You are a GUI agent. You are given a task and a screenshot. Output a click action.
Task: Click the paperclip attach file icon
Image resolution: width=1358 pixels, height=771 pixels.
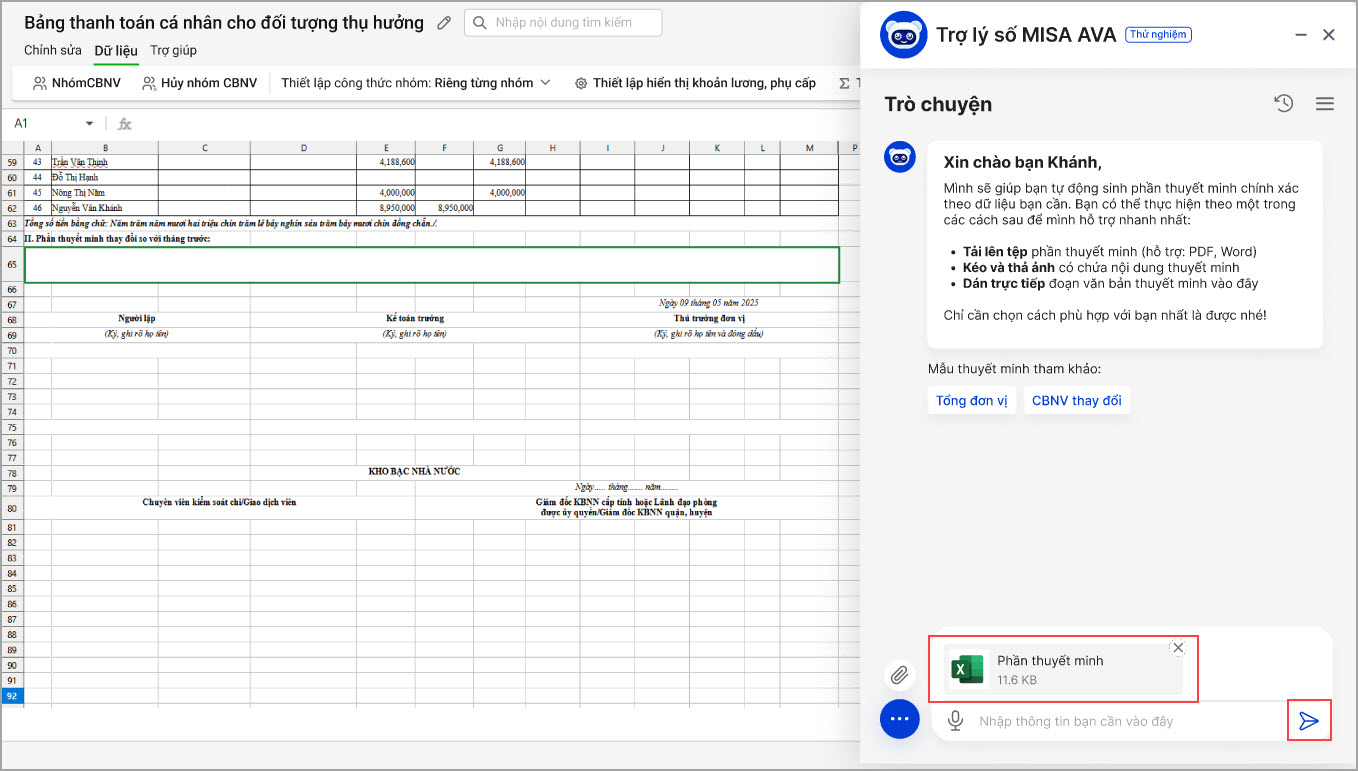coord(899,675)
